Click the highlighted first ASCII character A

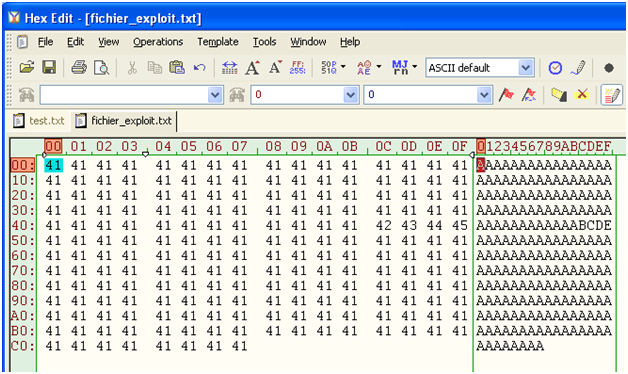(x=481, y=165)
